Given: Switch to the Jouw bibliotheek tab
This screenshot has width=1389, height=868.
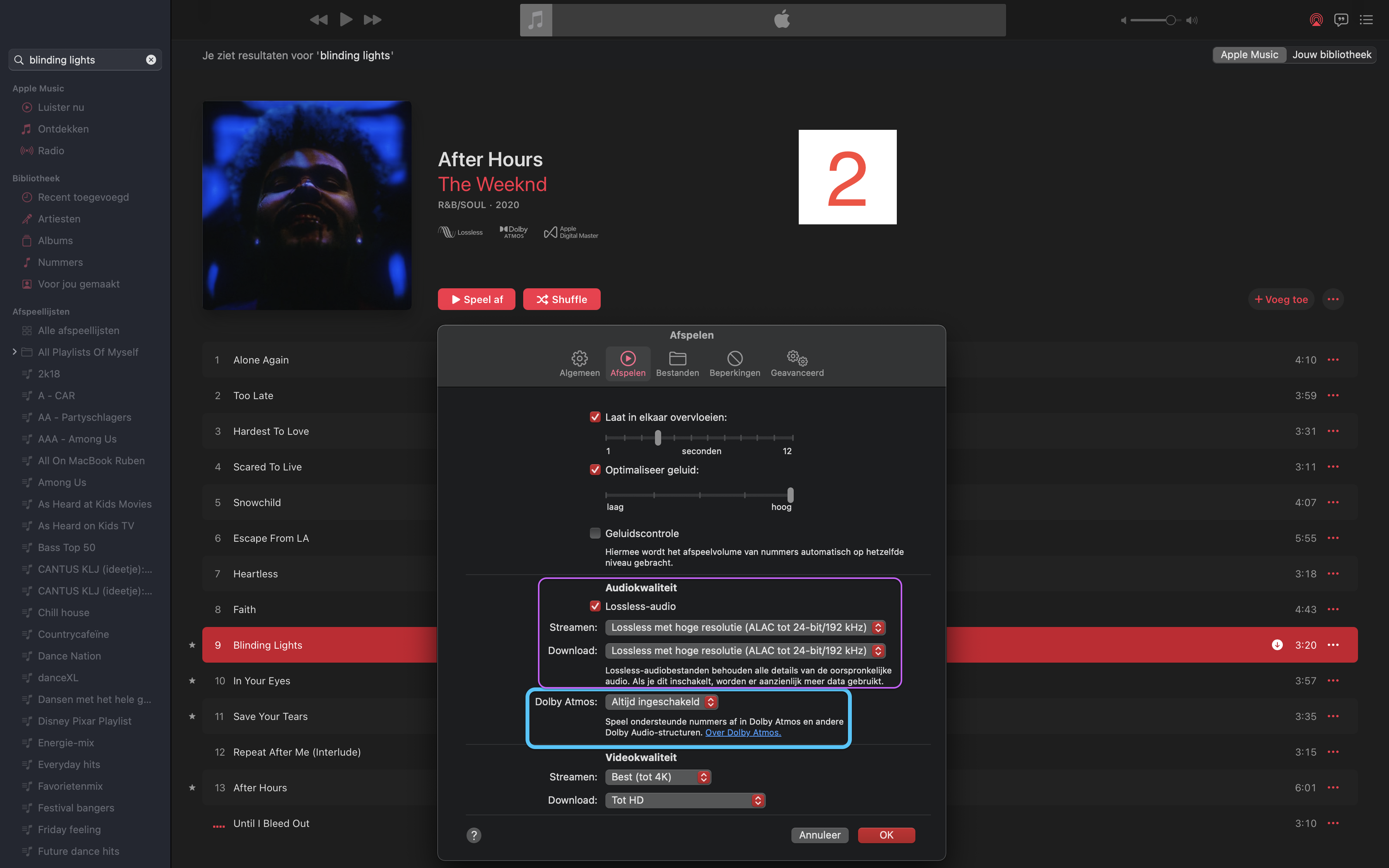Looking at the screenshot, I should click(x=1332, y=55).
